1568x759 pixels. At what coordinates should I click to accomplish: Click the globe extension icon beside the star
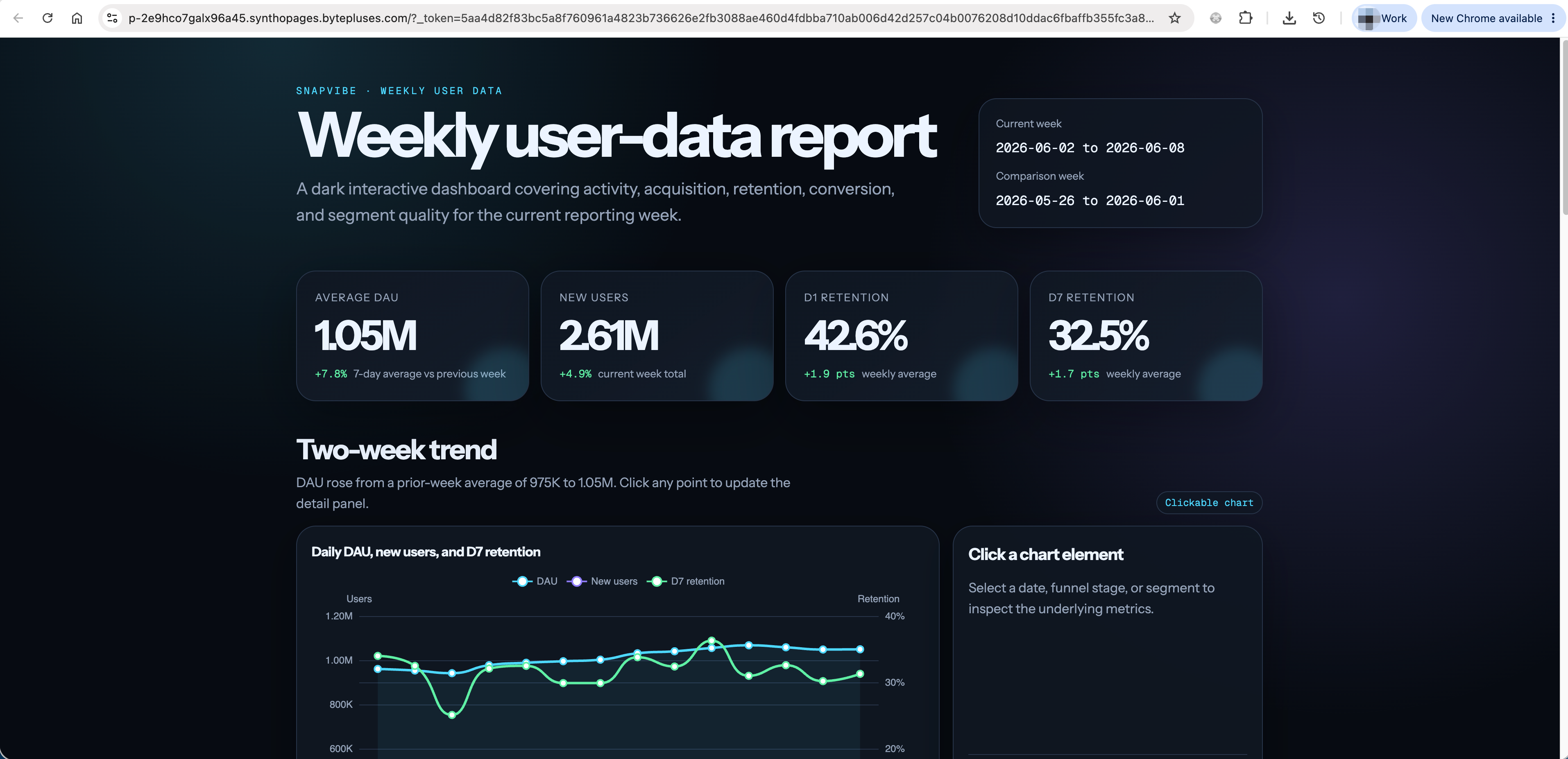tap(1216, 18)
